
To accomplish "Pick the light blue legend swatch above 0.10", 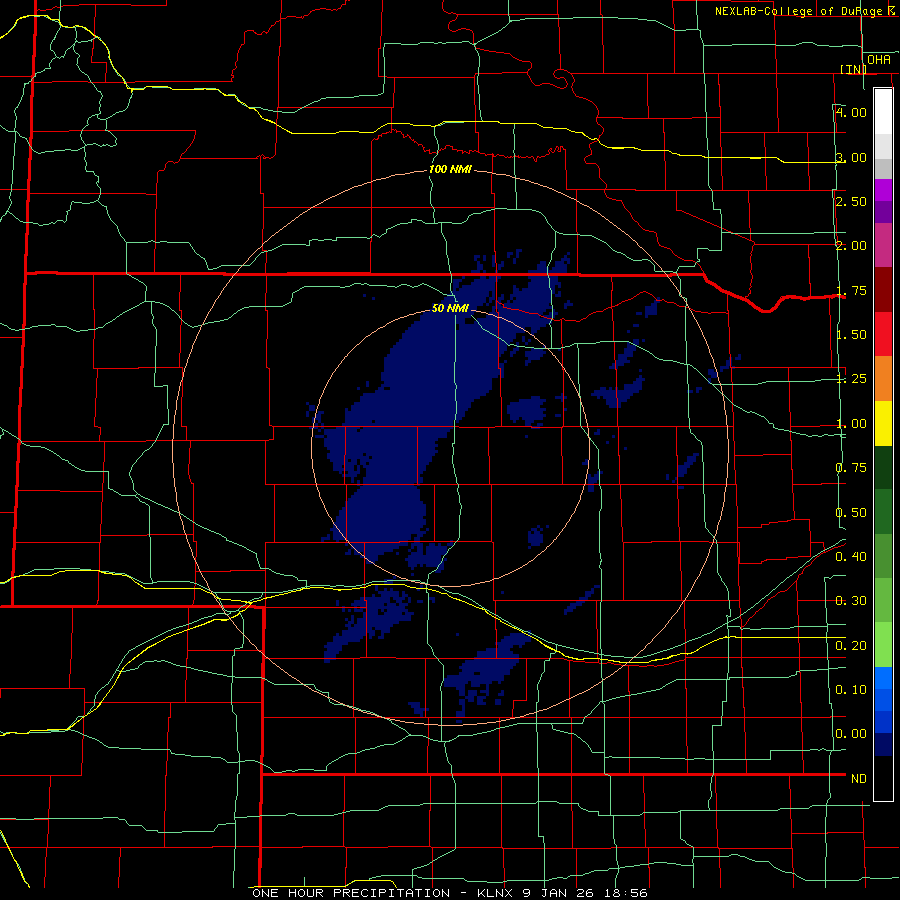I will (x=883, y=678).
